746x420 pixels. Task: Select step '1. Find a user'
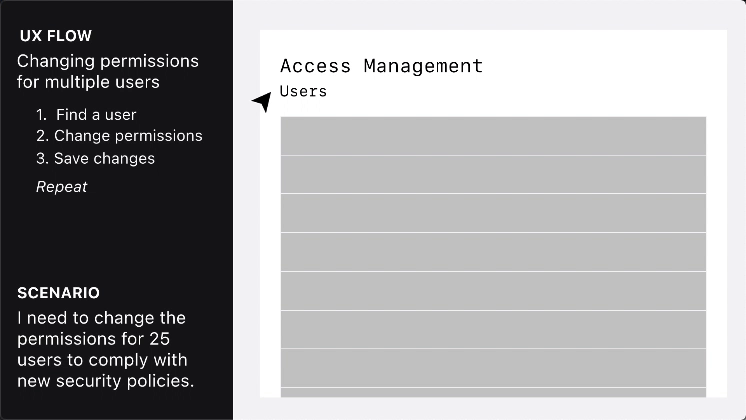[86, 115]
